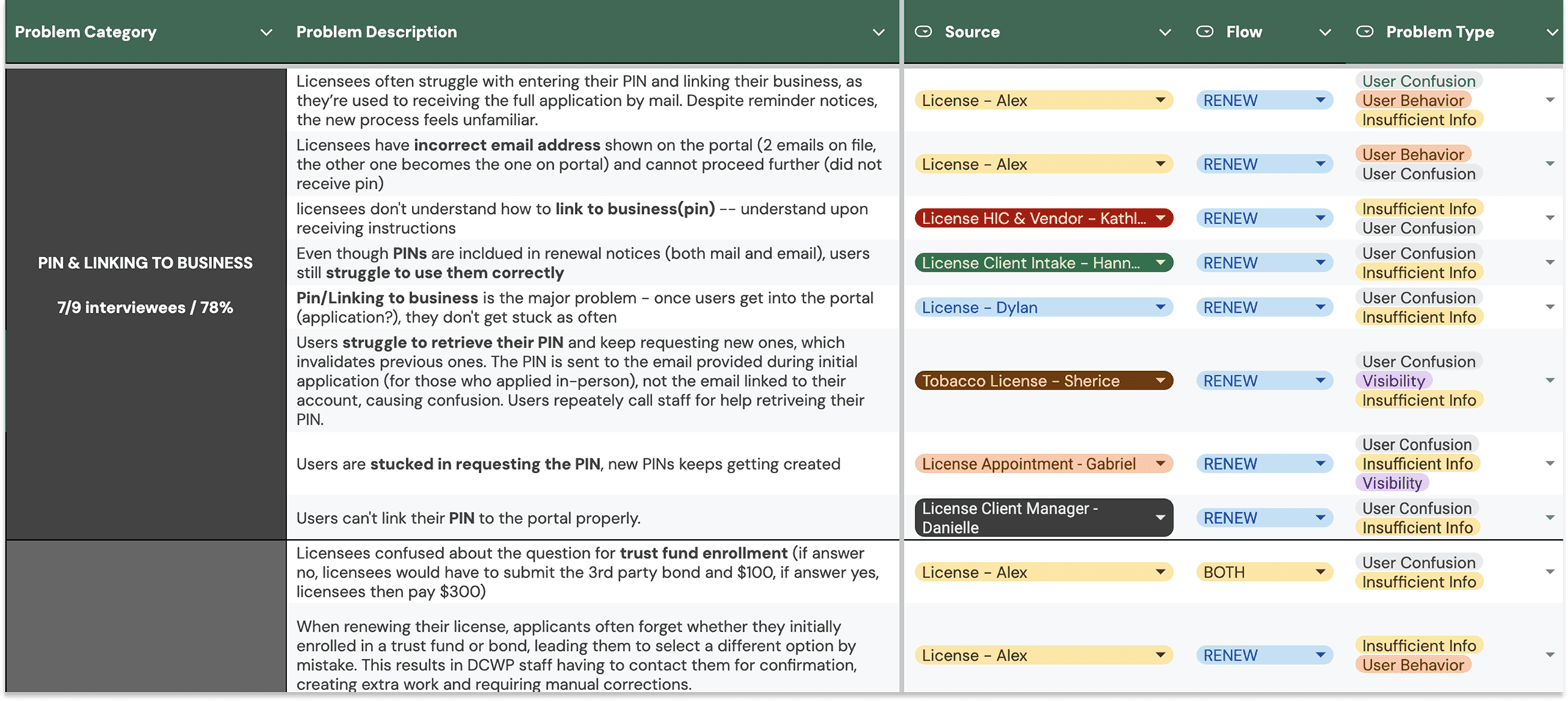Screen dimensions: 1568x701
Task: Open problem type arrow for the Gabriel row
Action: (x=1550, y=464)
